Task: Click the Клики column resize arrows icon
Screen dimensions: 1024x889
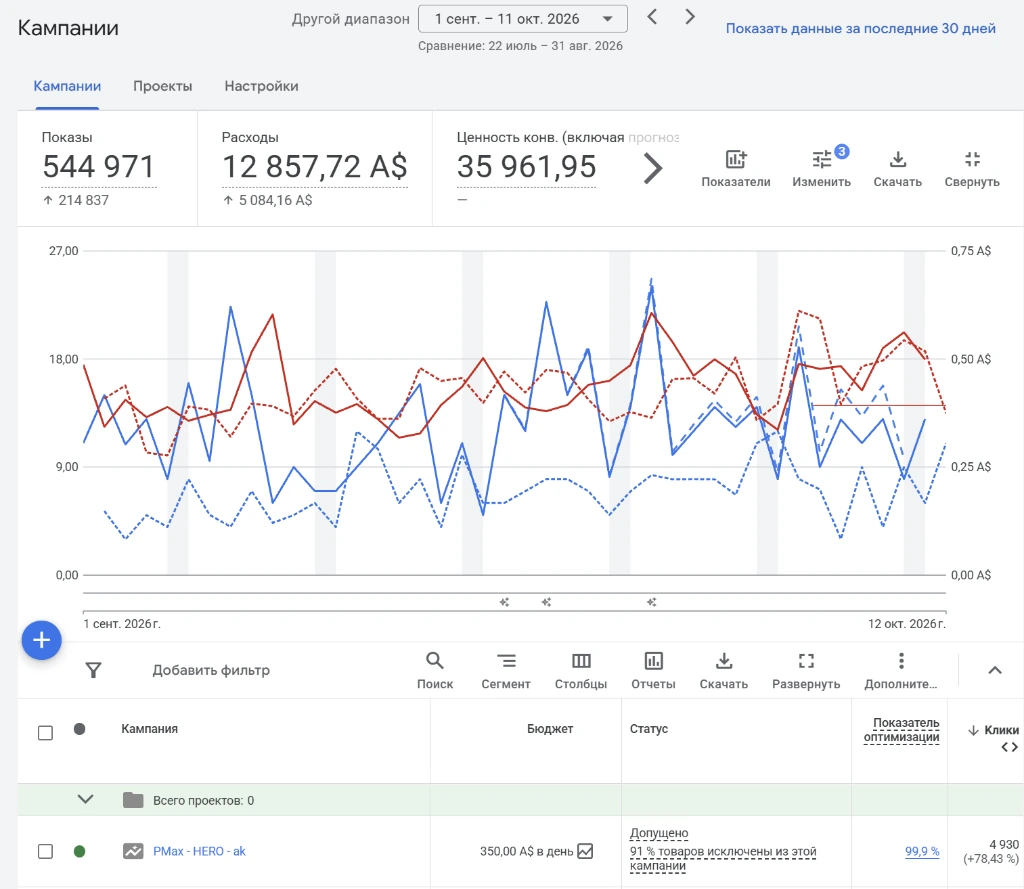Action: [x=1010, y=747]
